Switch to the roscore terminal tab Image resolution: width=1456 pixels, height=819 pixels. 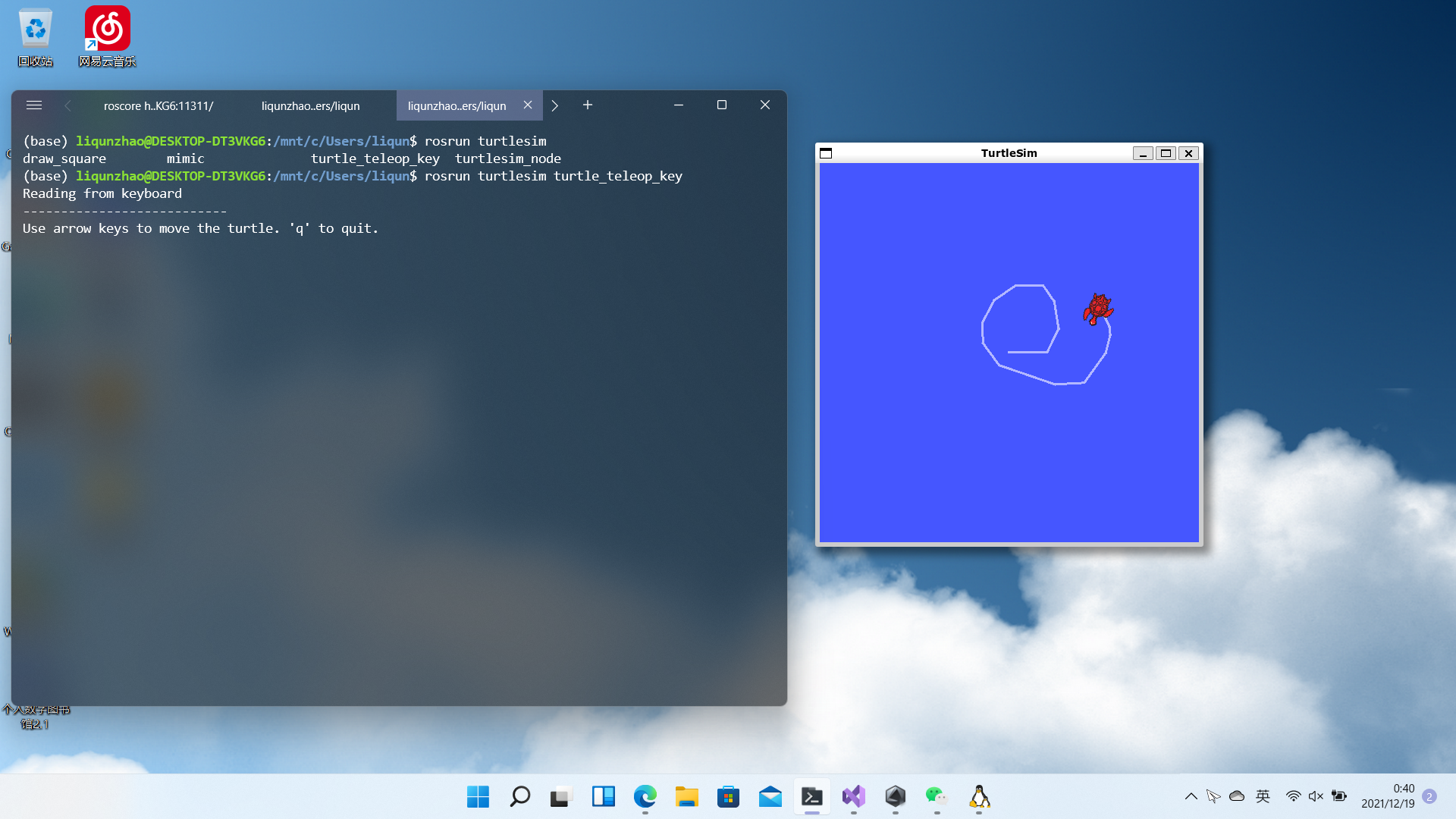click(158, 106)
